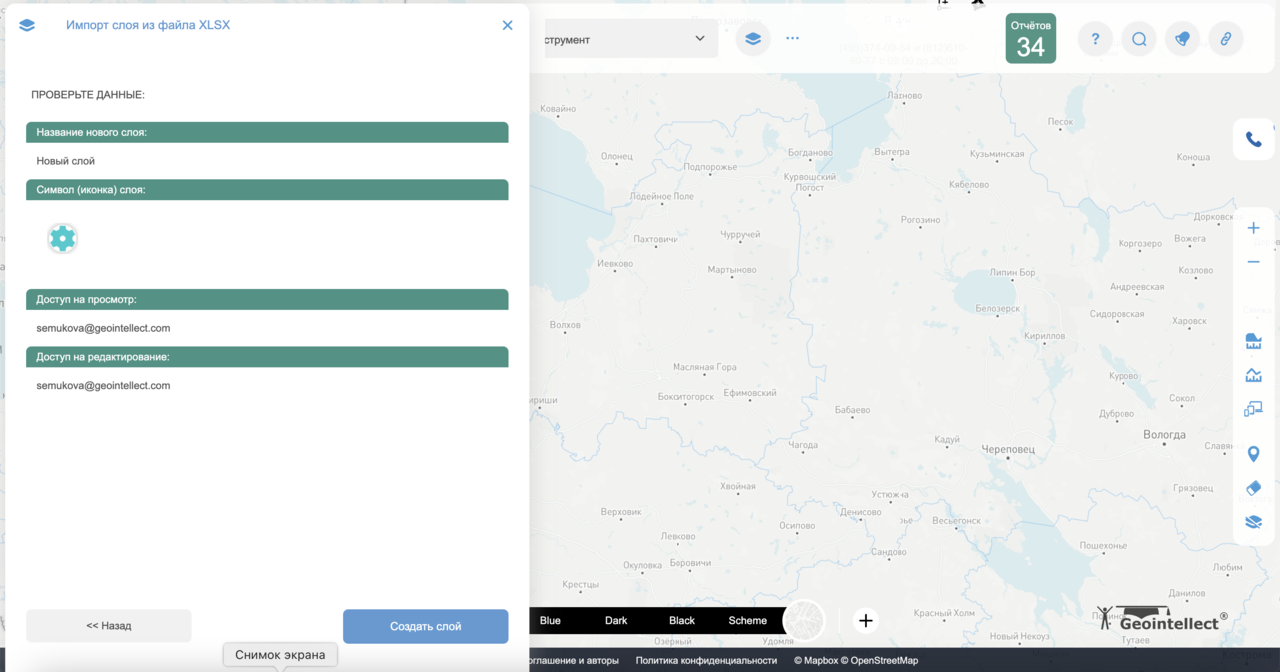
Task: Expand the instrument dropdown at top
Action: [698, 38]
